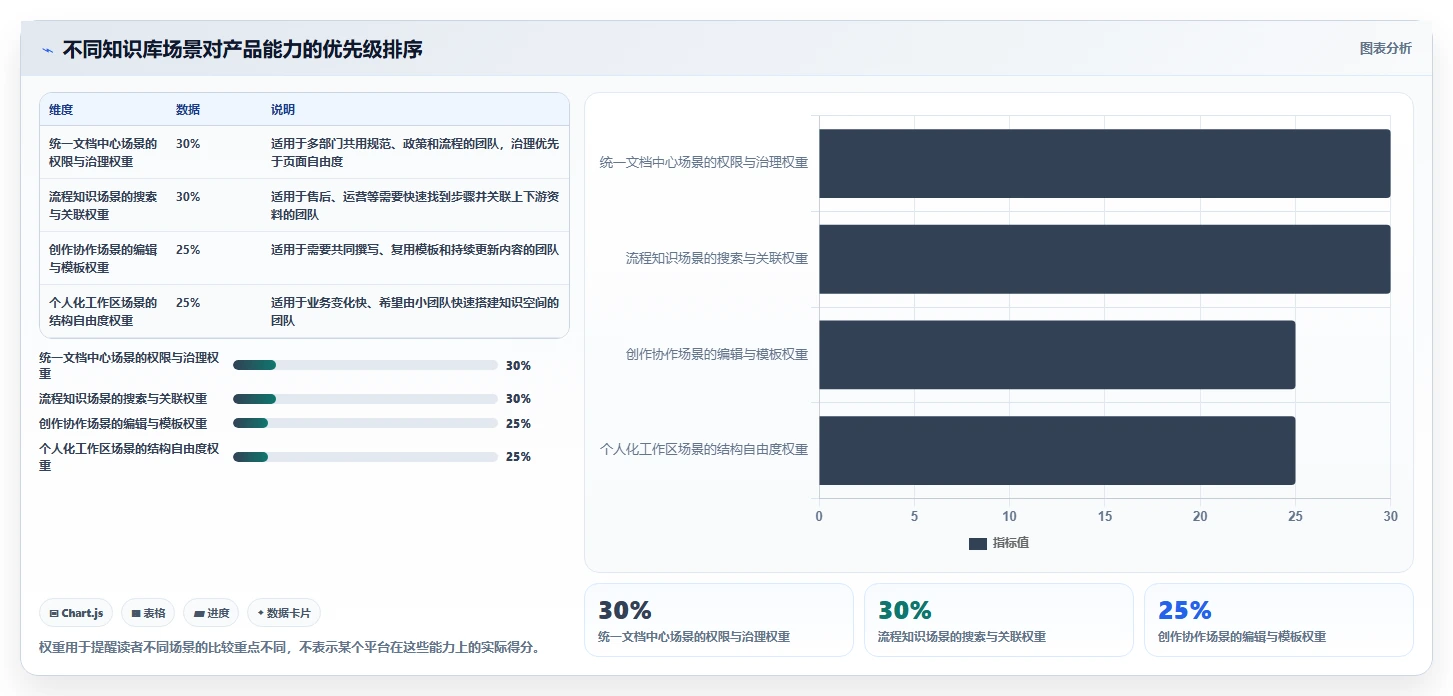Click the 维度 column header
This screenshot has width=1453, height=696.
(x=61, y=109)
